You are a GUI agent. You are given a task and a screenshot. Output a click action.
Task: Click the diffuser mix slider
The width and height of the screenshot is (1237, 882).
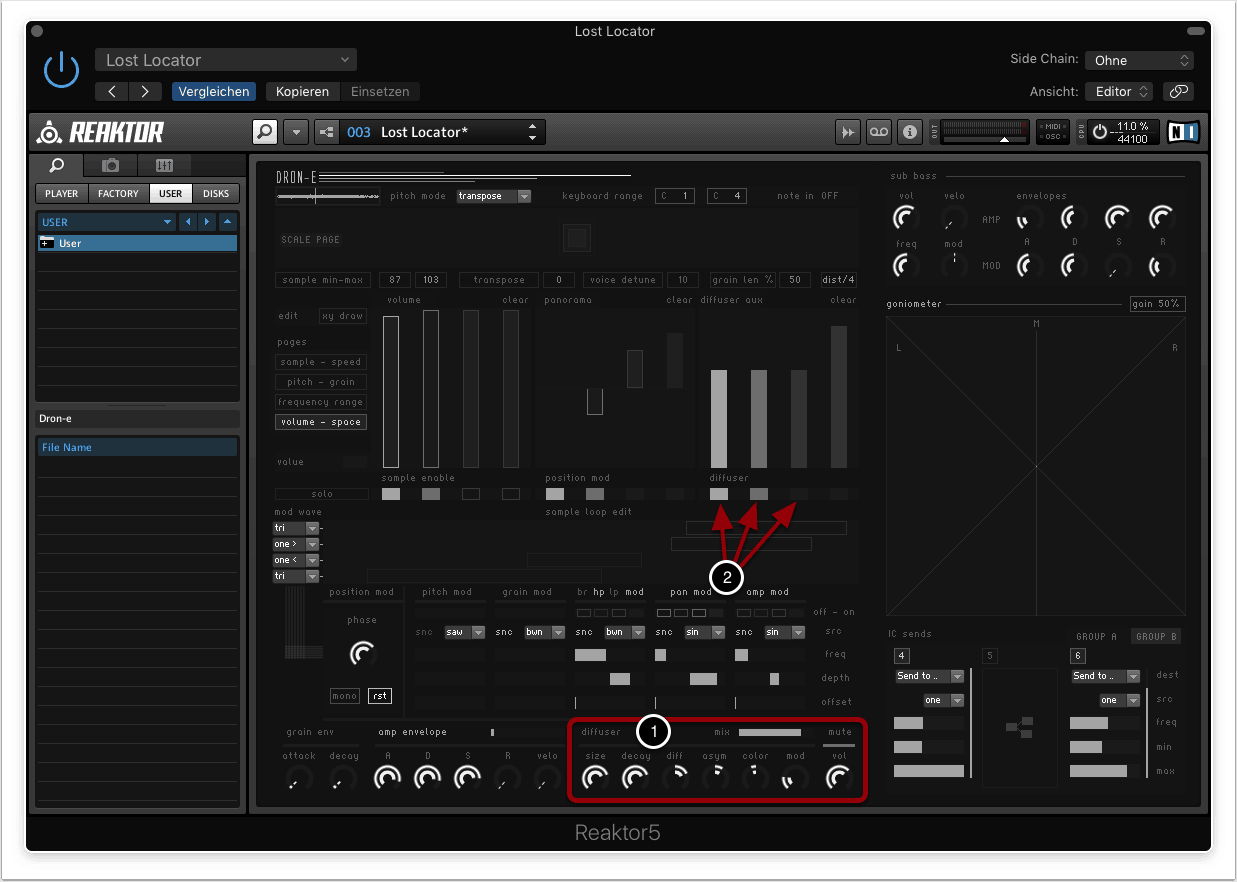pos(770,732)
